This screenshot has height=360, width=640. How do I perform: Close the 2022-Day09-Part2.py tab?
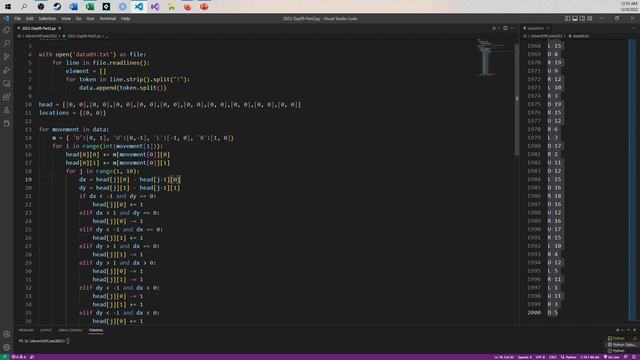(x=60, y=28)
